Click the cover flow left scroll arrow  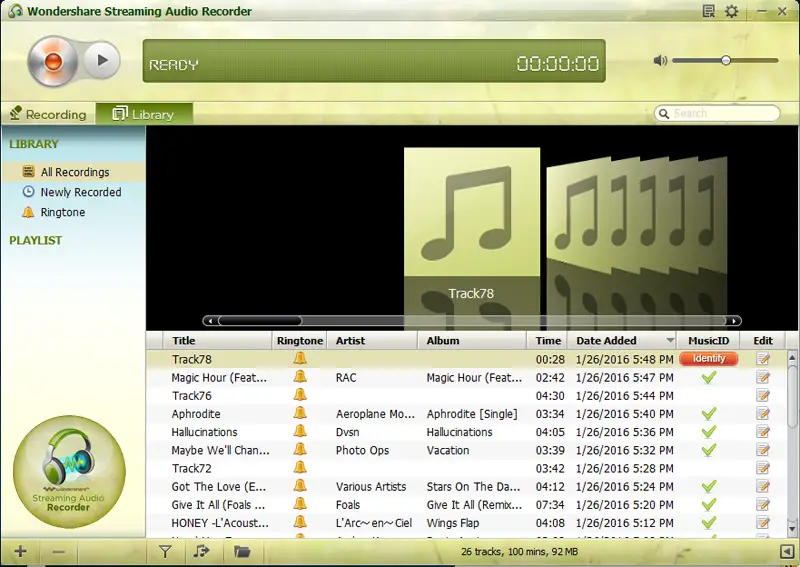pyautogui.click(x=211, y=321)
